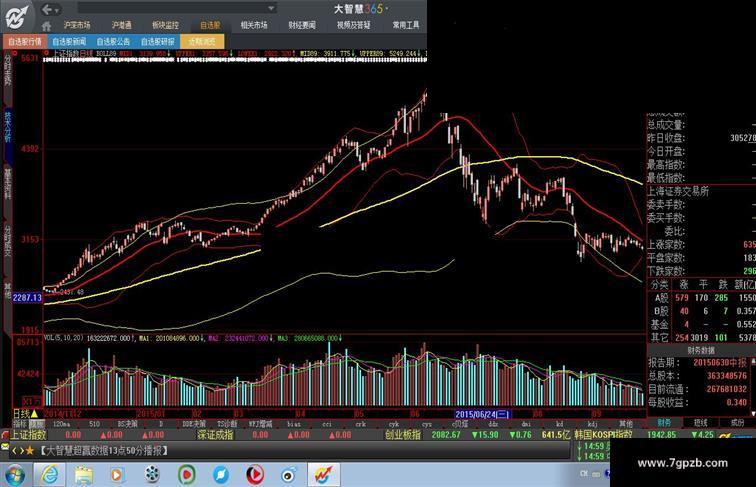Select the ddx indicator tab
Screen dimensions: 756x487
[x=493, y=424]
